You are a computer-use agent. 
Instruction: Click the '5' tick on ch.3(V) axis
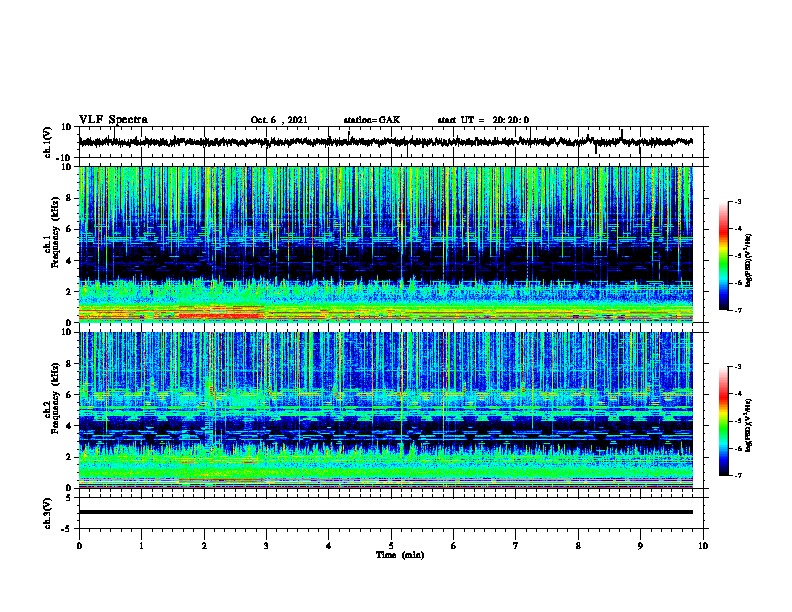[x=69, y=497]
